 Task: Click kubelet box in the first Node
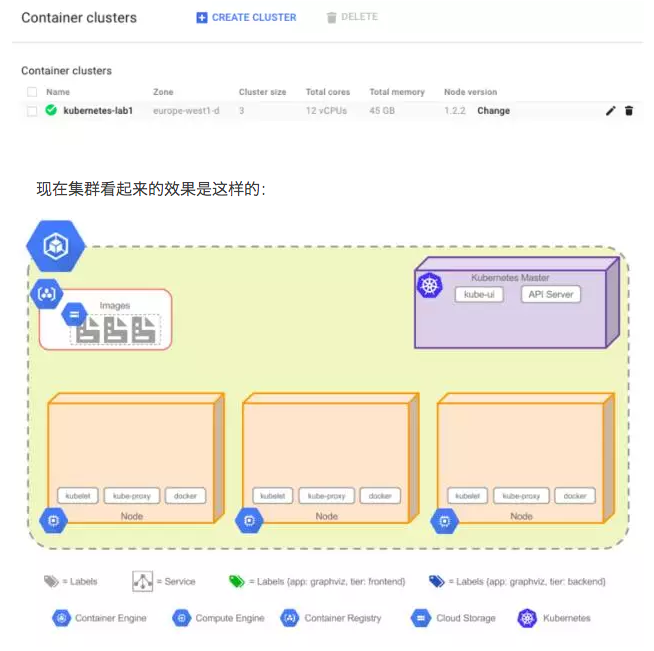coord(78,496)
